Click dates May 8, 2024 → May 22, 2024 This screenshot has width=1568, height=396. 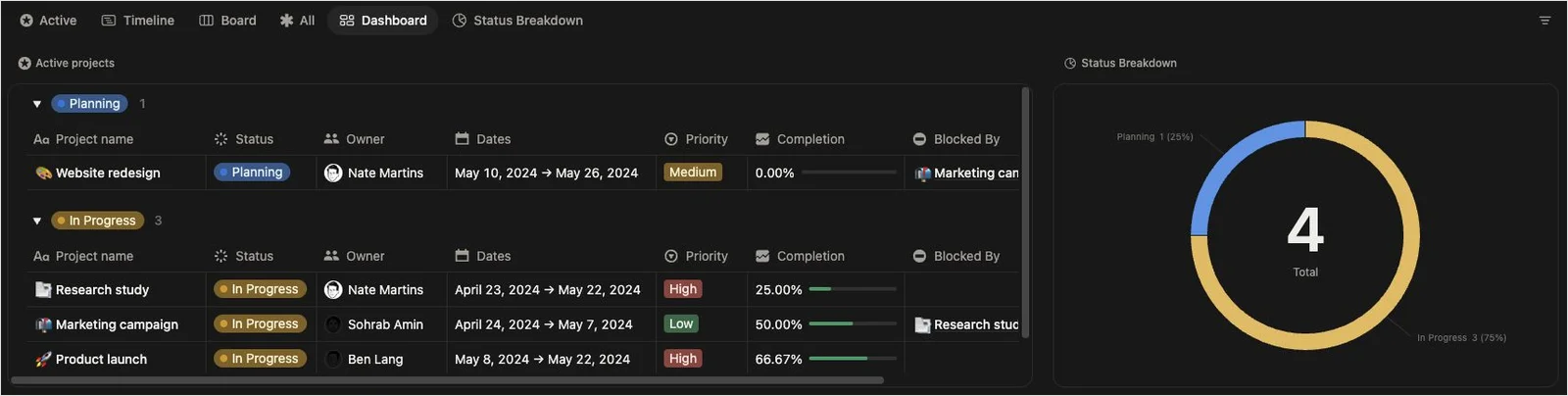point(542,360)
